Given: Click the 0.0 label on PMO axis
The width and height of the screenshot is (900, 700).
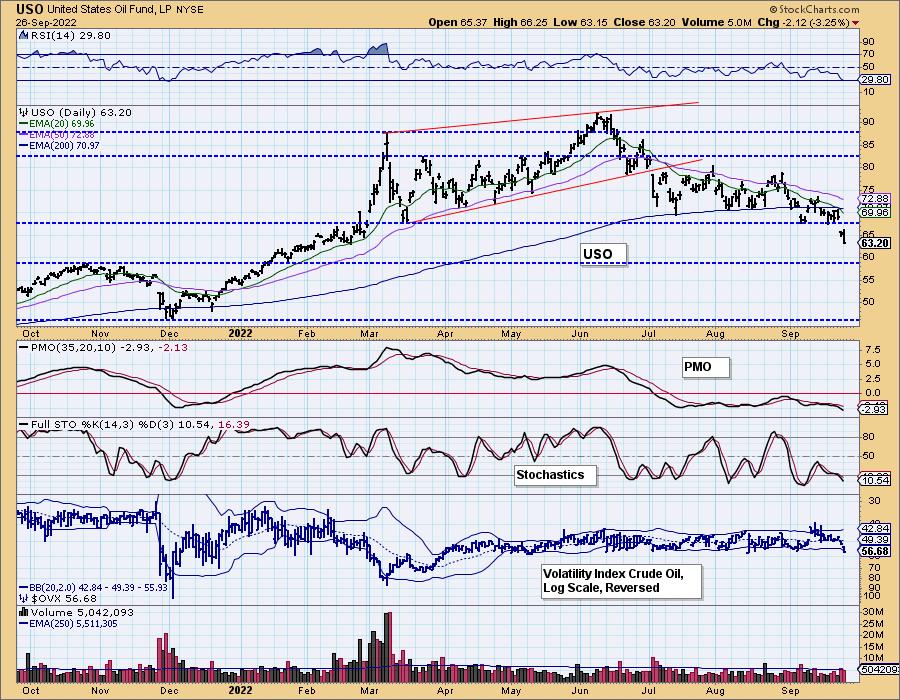Looking at the screenshot, I should [874, 393].
